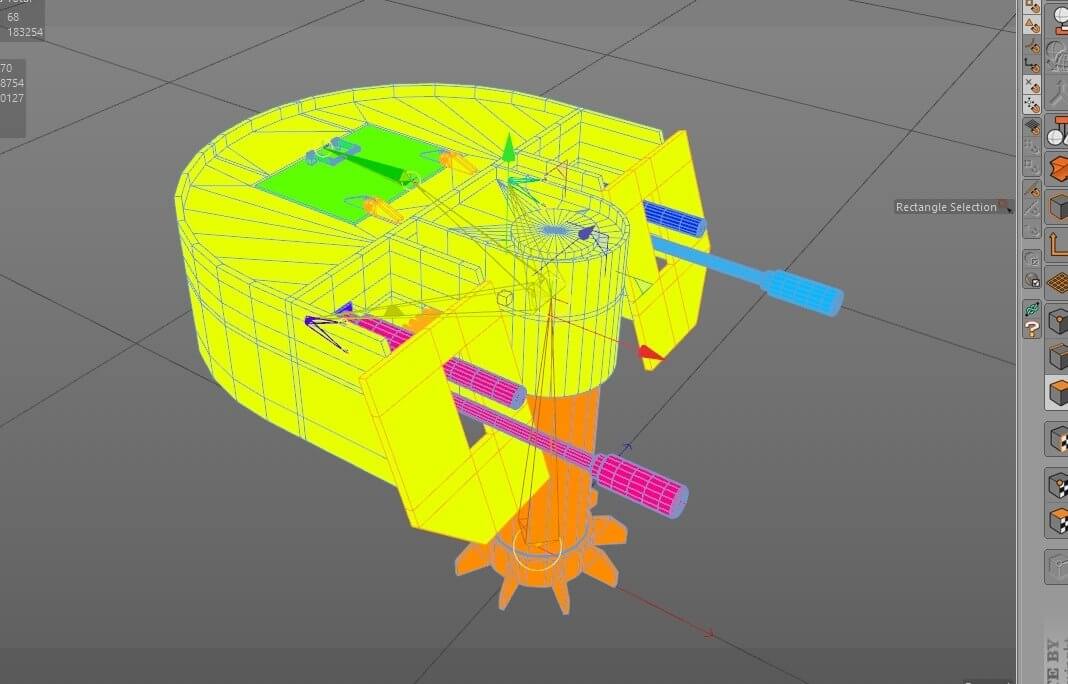Click the green Y-axis arrow handle
The width and height of the screenshot is (1068, 684).
point(508,148)
